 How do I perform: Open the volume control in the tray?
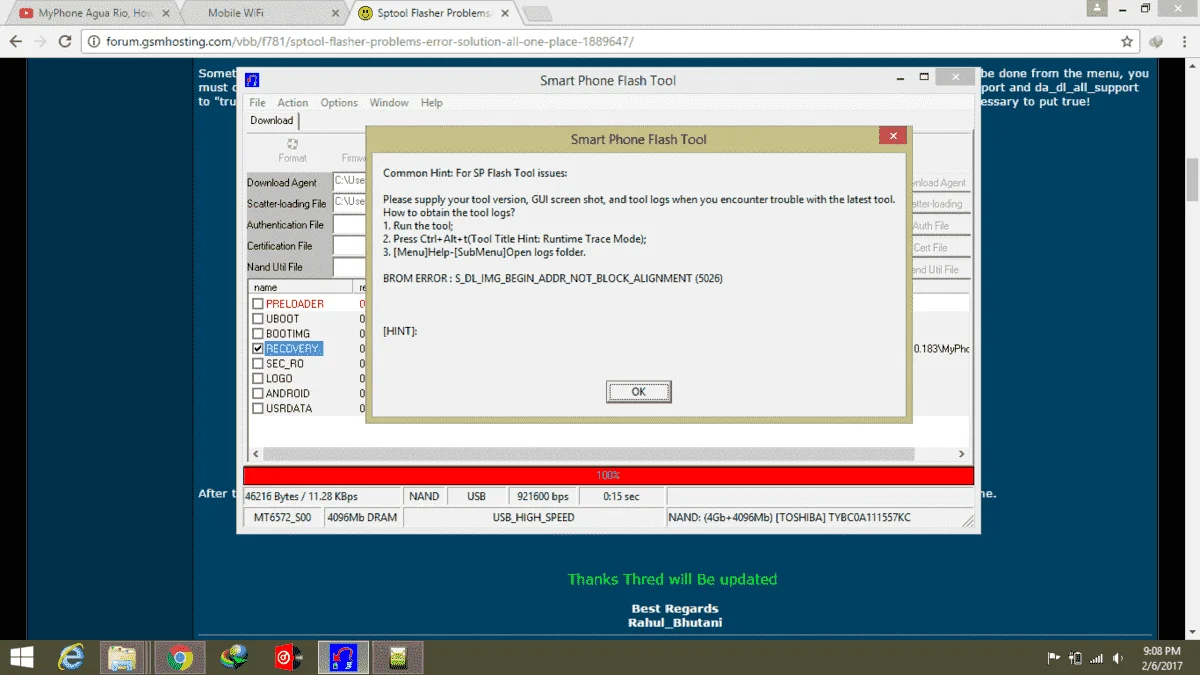[1117, 658]
